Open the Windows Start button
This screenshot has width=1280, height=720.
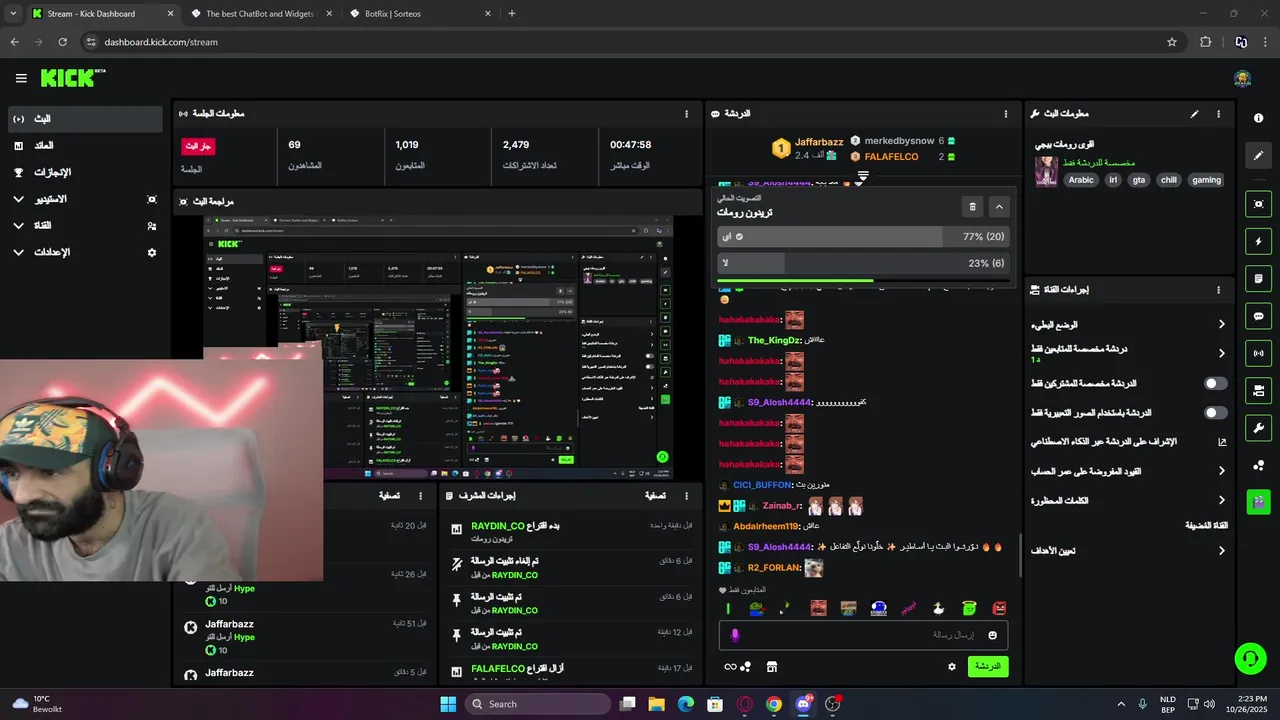447,704
